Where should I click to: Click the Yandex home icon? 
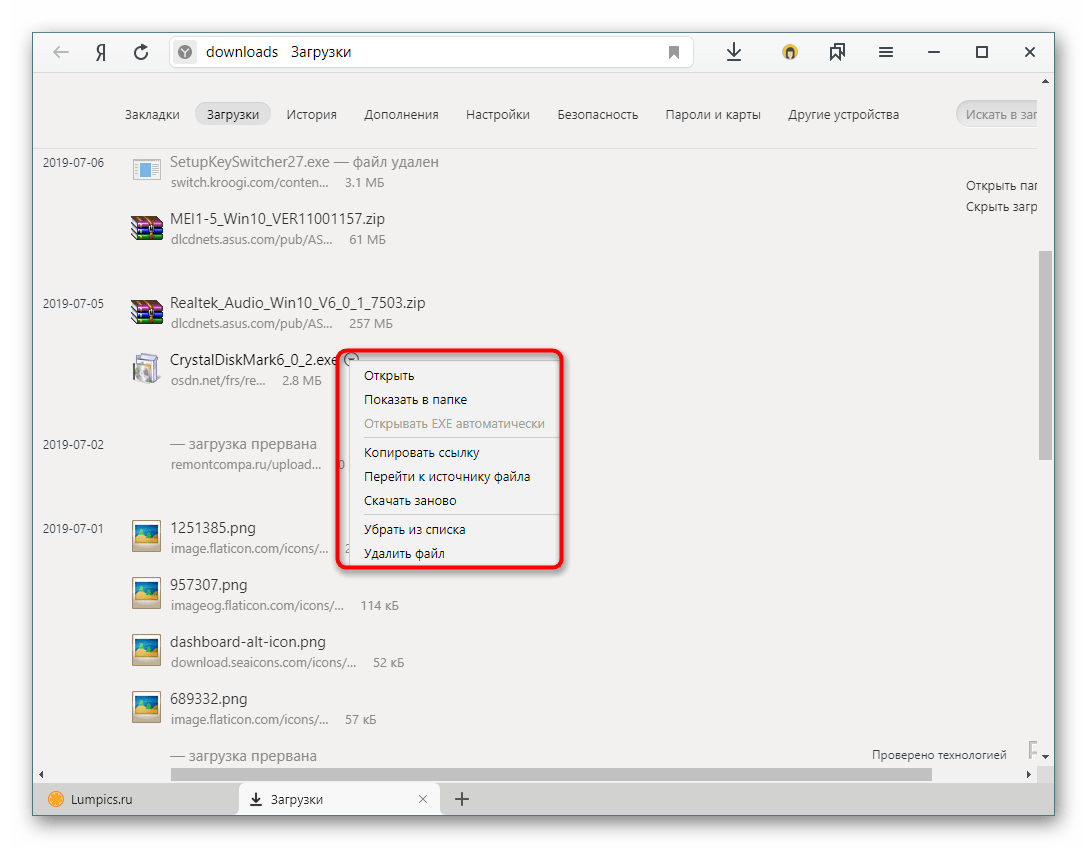(101, 52)
